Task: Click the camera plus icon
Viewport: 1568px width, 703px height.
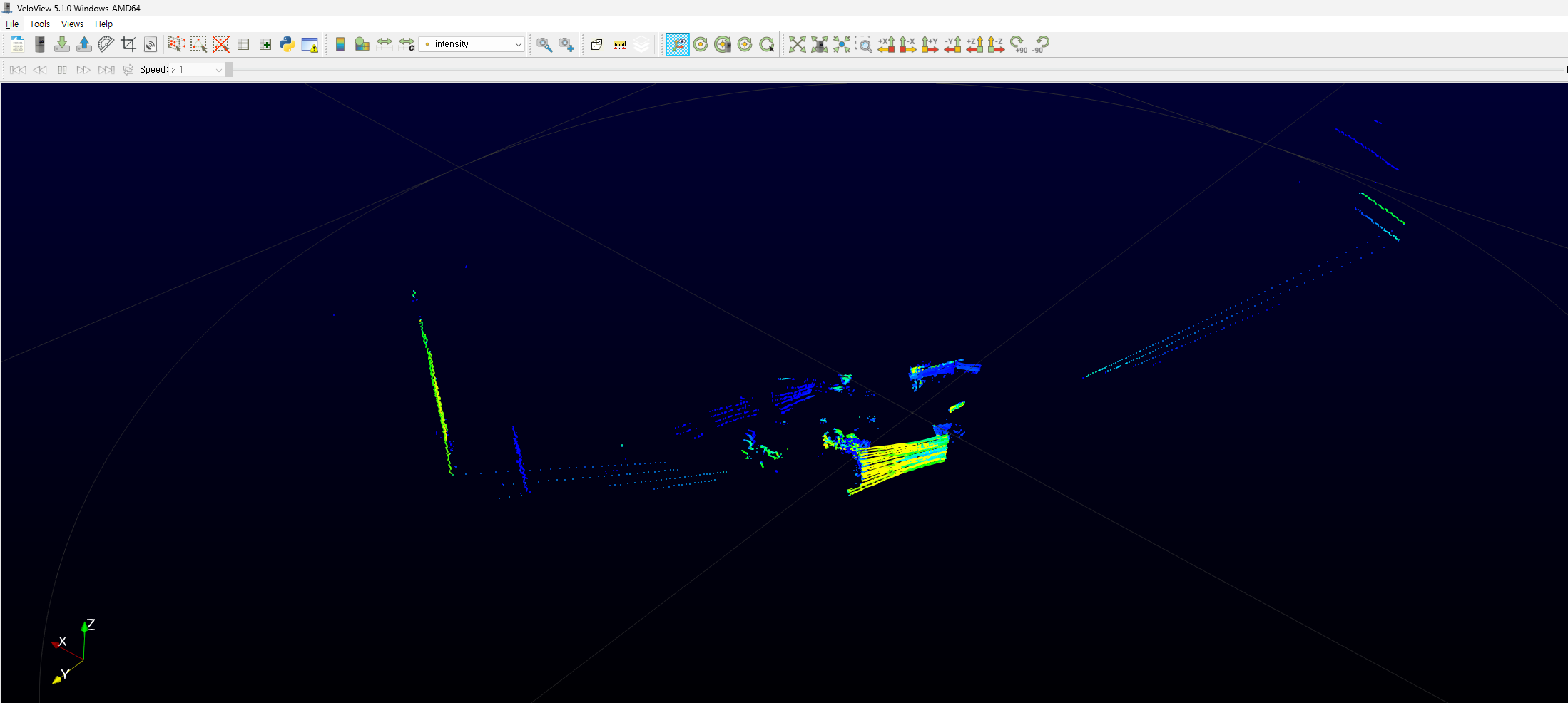Action: click(566, 44)
